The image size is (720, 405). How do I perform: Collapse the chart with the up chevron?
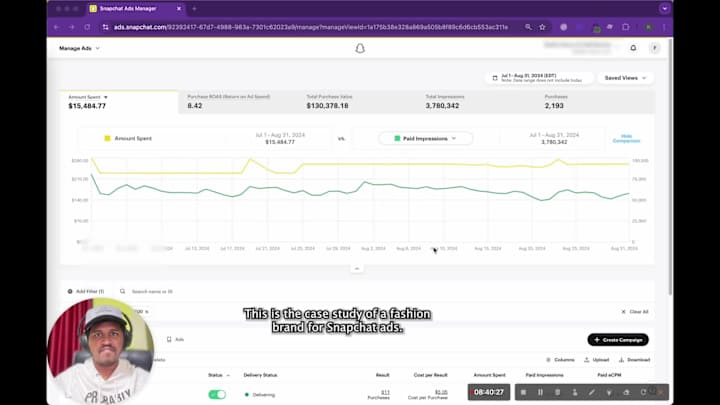357,269
